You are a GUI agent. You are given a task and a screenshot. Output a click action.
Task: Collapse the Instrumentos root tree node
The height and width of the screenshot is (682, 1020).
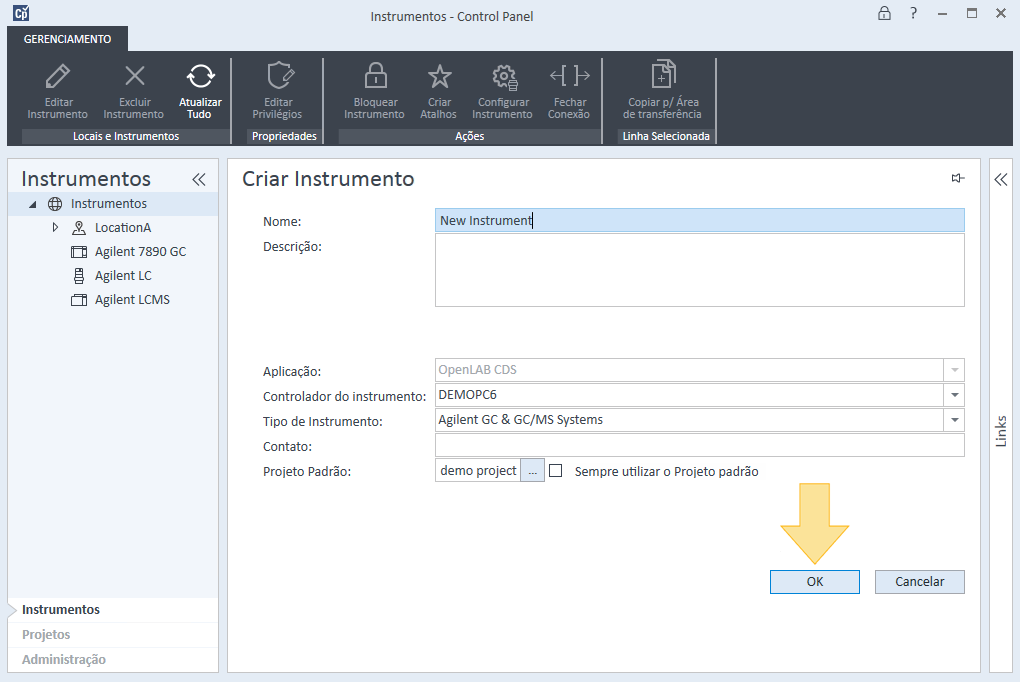pyautogui.click(x=33, y=204)
